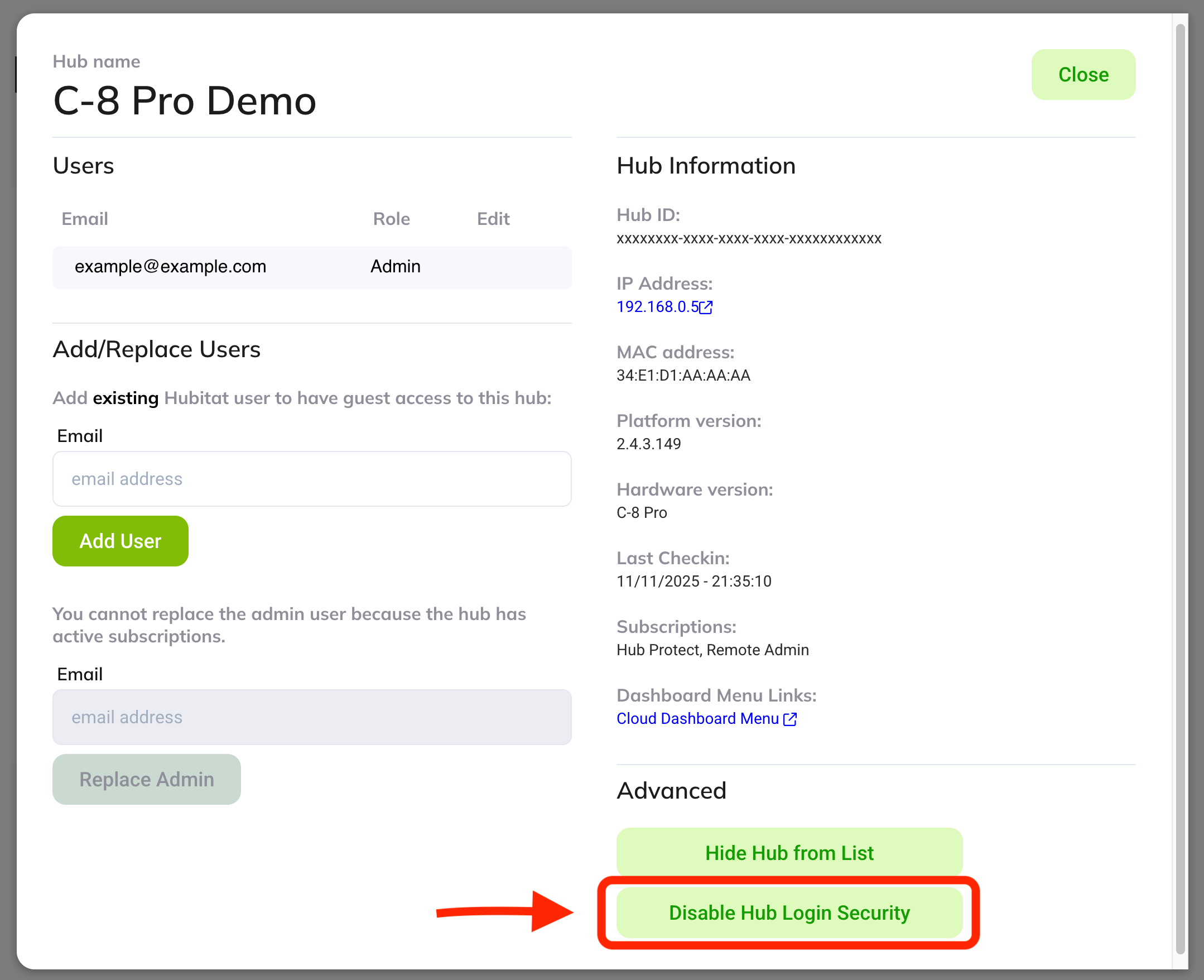Viewport: 1204px width, 980px height.
Task: Click the MAC address 34:E1:D1:AA:AA:AA
Action: (683, 376)
